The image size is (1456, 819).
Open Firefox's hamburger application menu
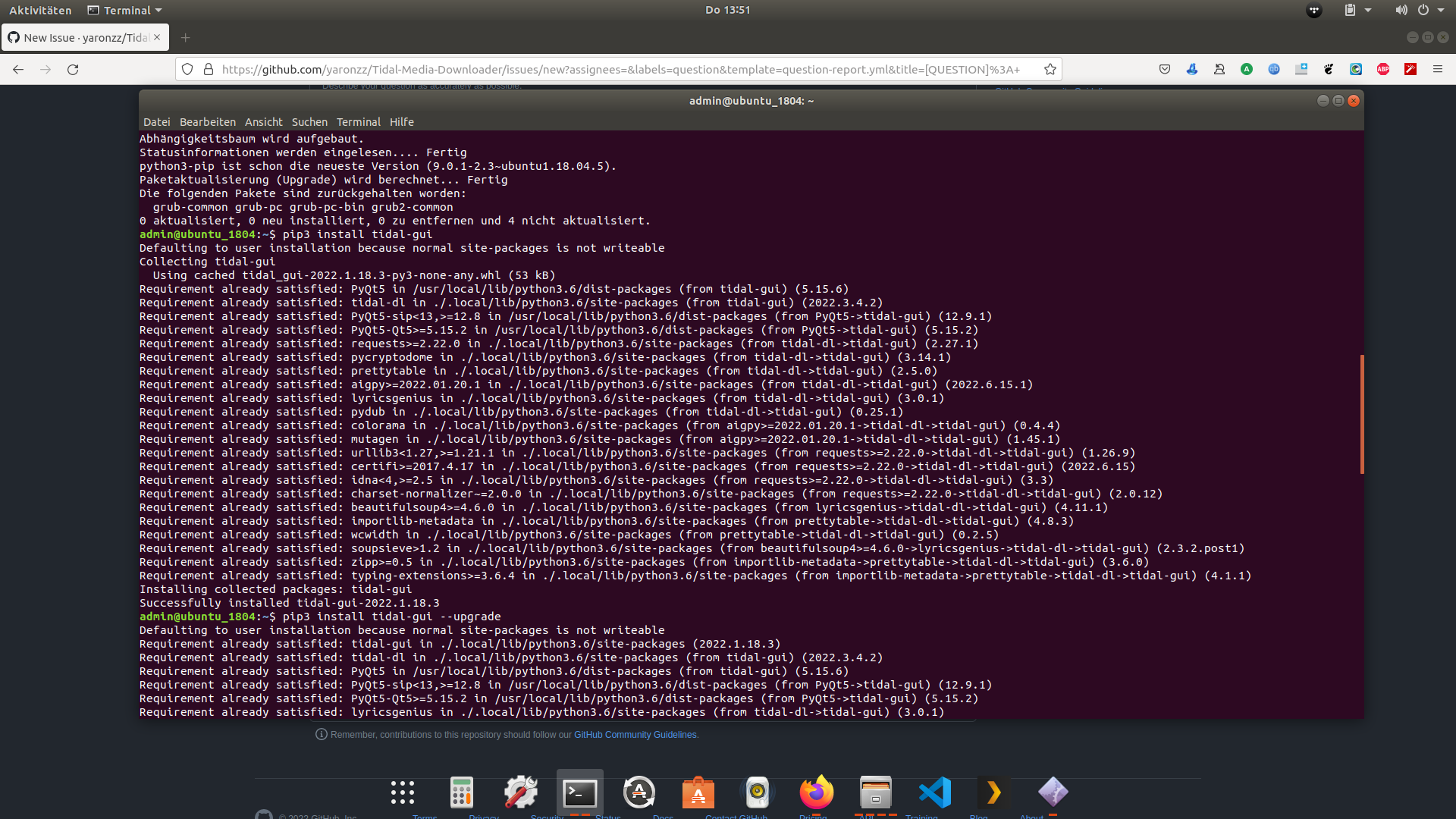coord(1439,69)
